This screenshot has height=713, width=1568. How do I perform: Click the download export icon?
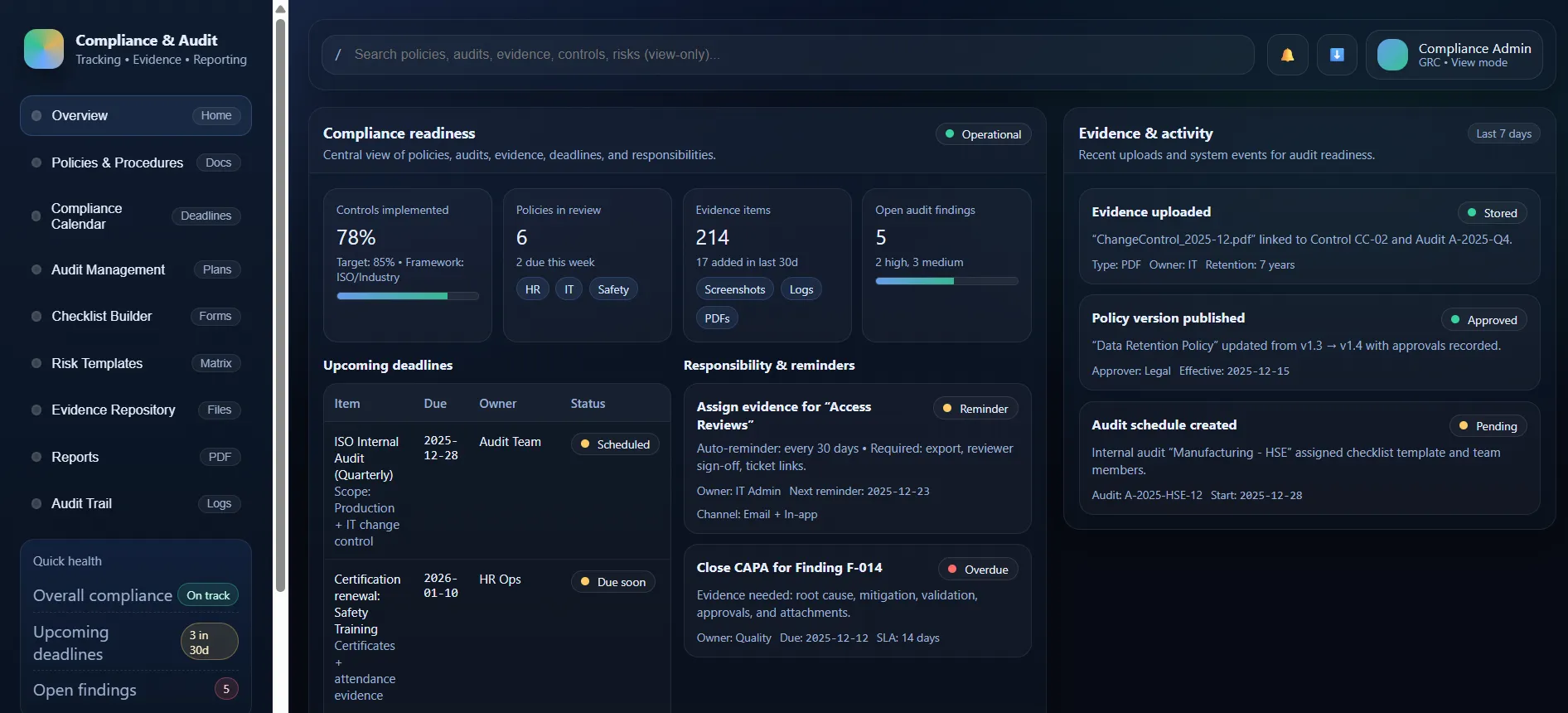click(x=1337, y=55)
